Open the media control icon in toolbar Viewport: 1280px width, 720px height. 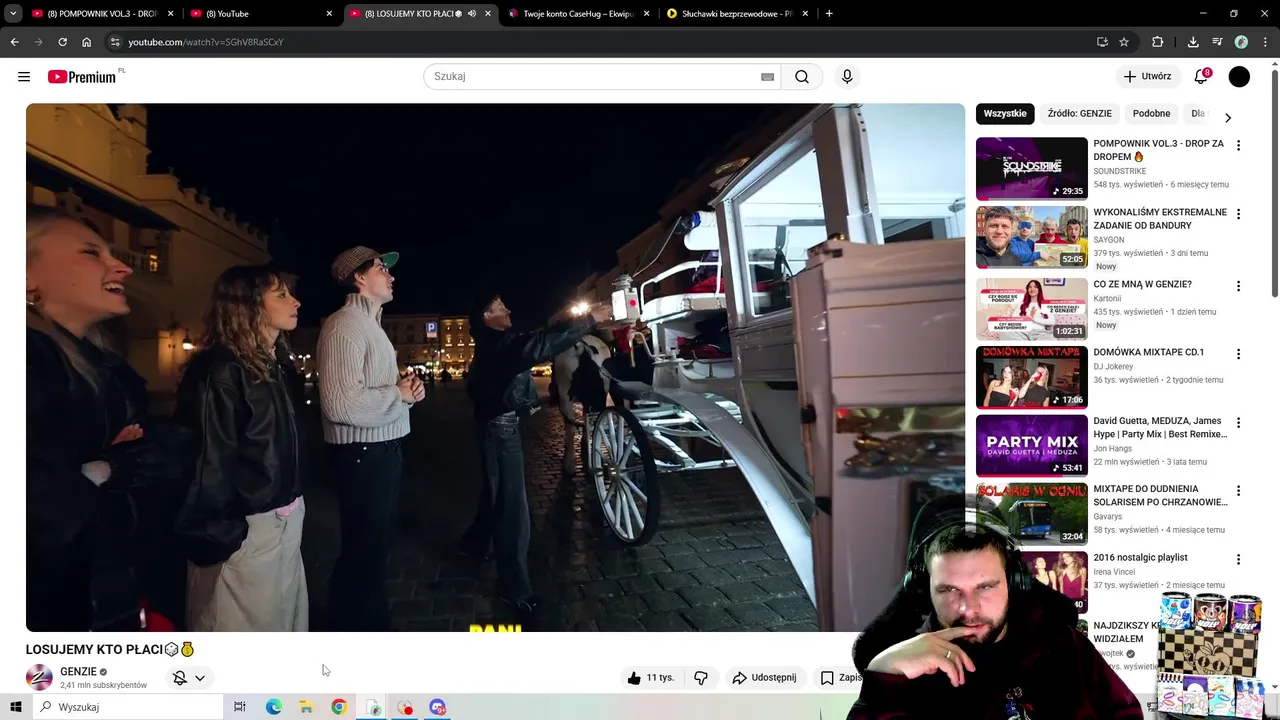(1217, 42)
